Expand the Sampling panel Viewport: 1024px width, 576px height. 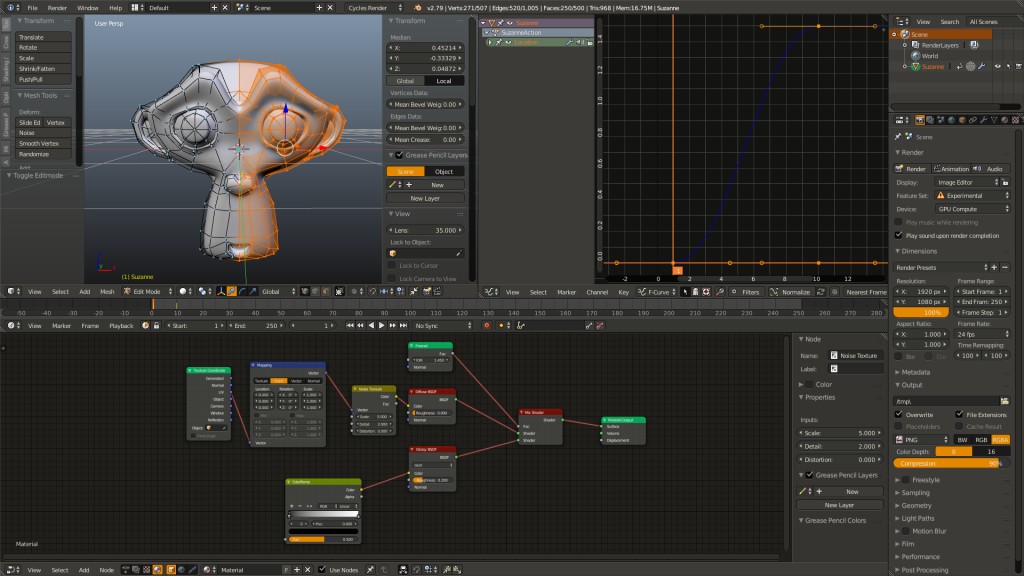pos(915,493)
